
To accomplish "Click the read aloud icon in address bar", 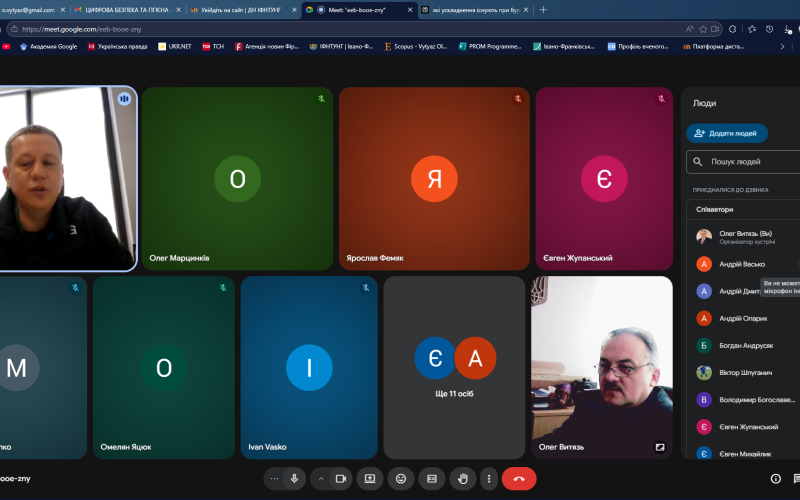I will pyautogui.click(x=690, y=29).
